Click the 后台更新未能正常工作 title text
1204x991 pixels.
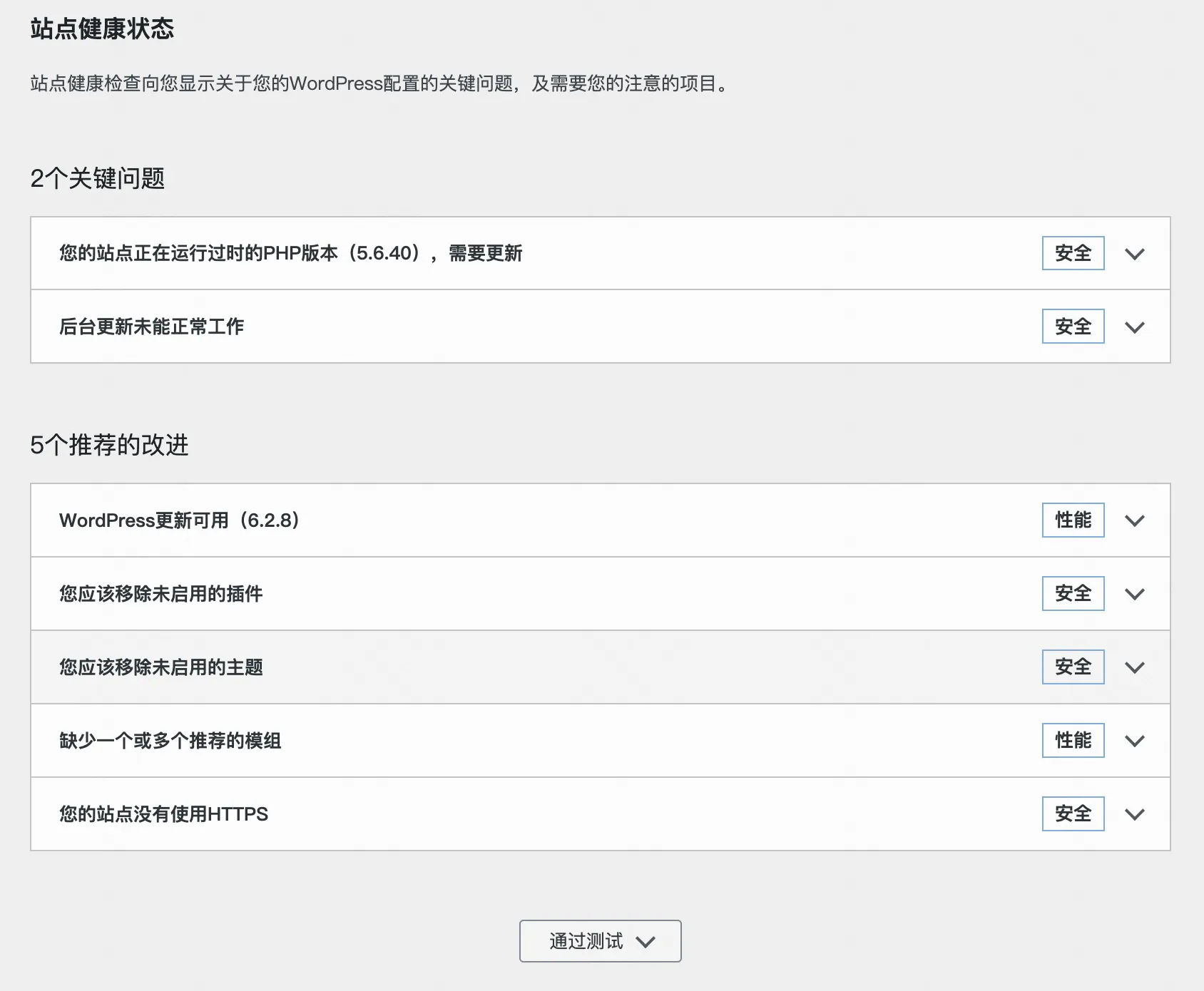(151, 327)
